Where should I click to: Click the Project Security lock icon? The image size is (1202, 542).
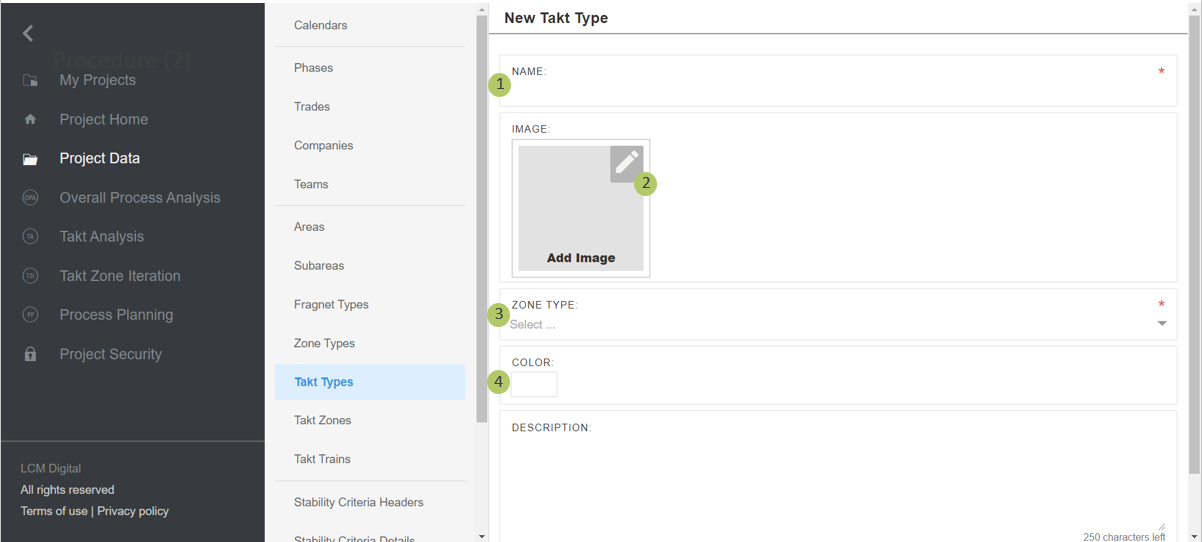(x=30, y=354)
